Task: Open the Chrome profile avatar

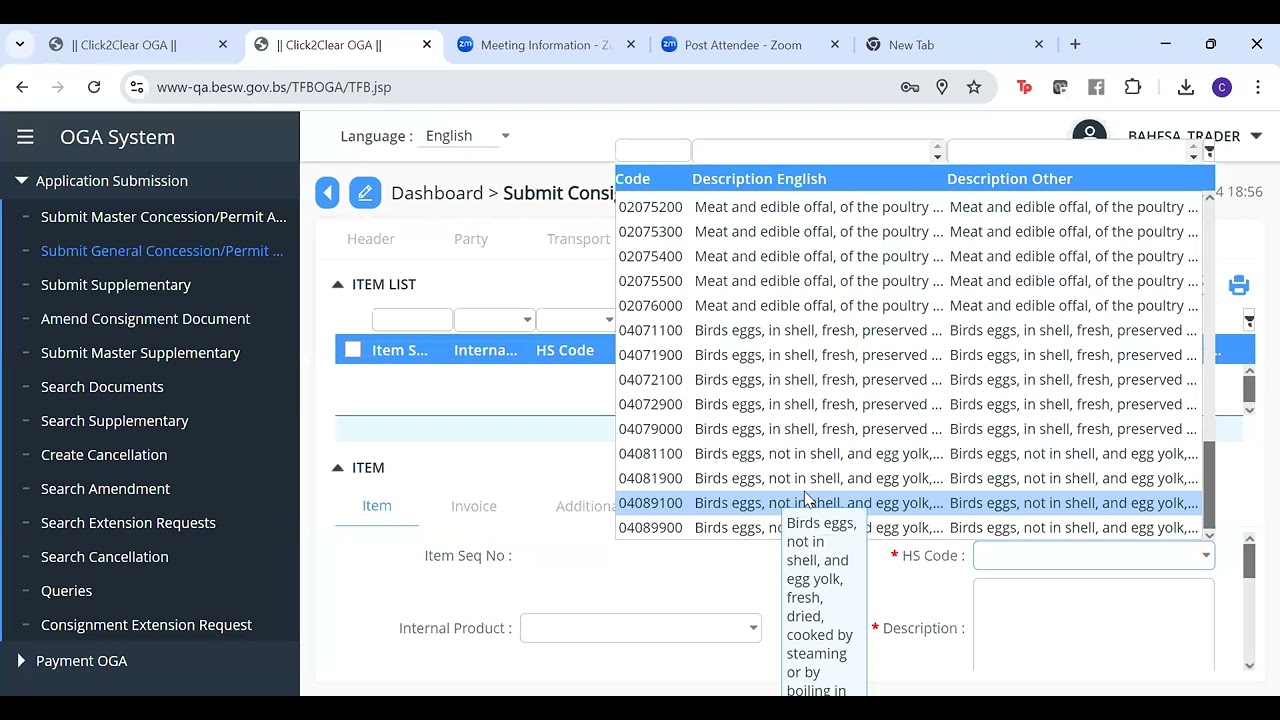Action: click(x=1222, y=87)
